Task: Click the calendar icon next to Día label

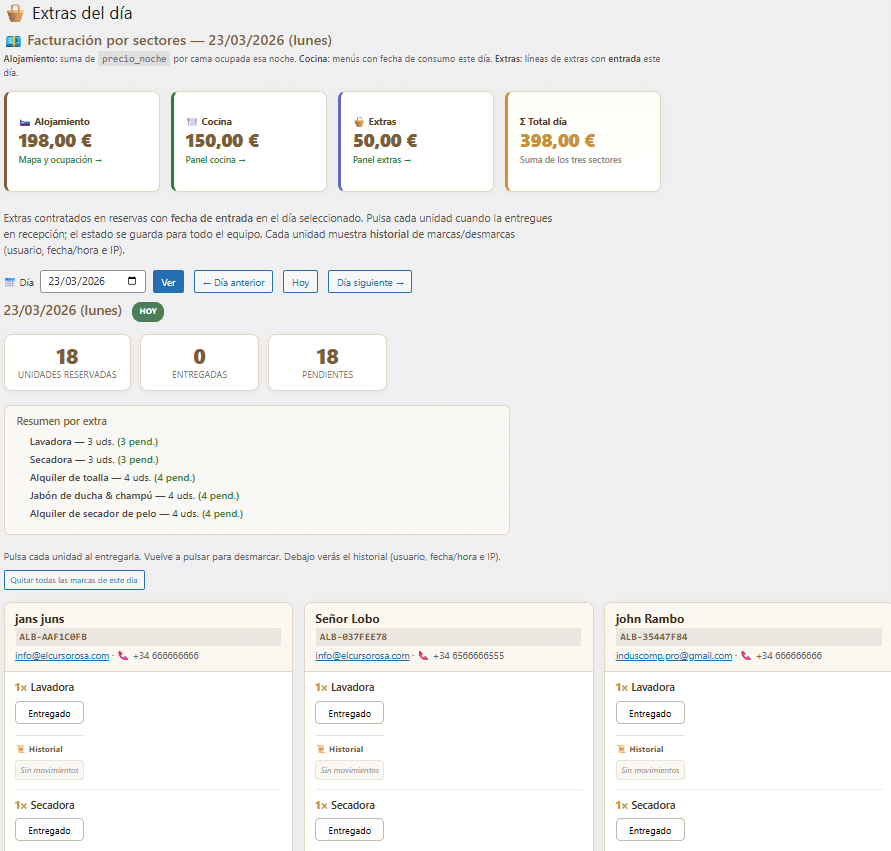Action: coord(10,283)
